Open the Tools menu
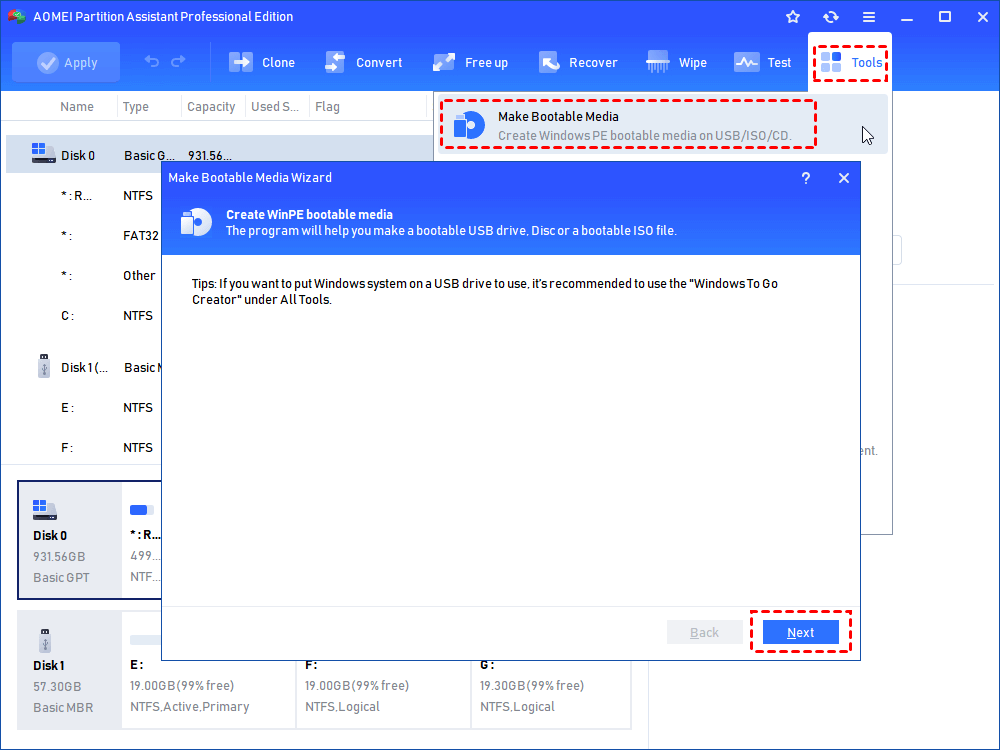The image size is (1000, 750). (851, 62)
